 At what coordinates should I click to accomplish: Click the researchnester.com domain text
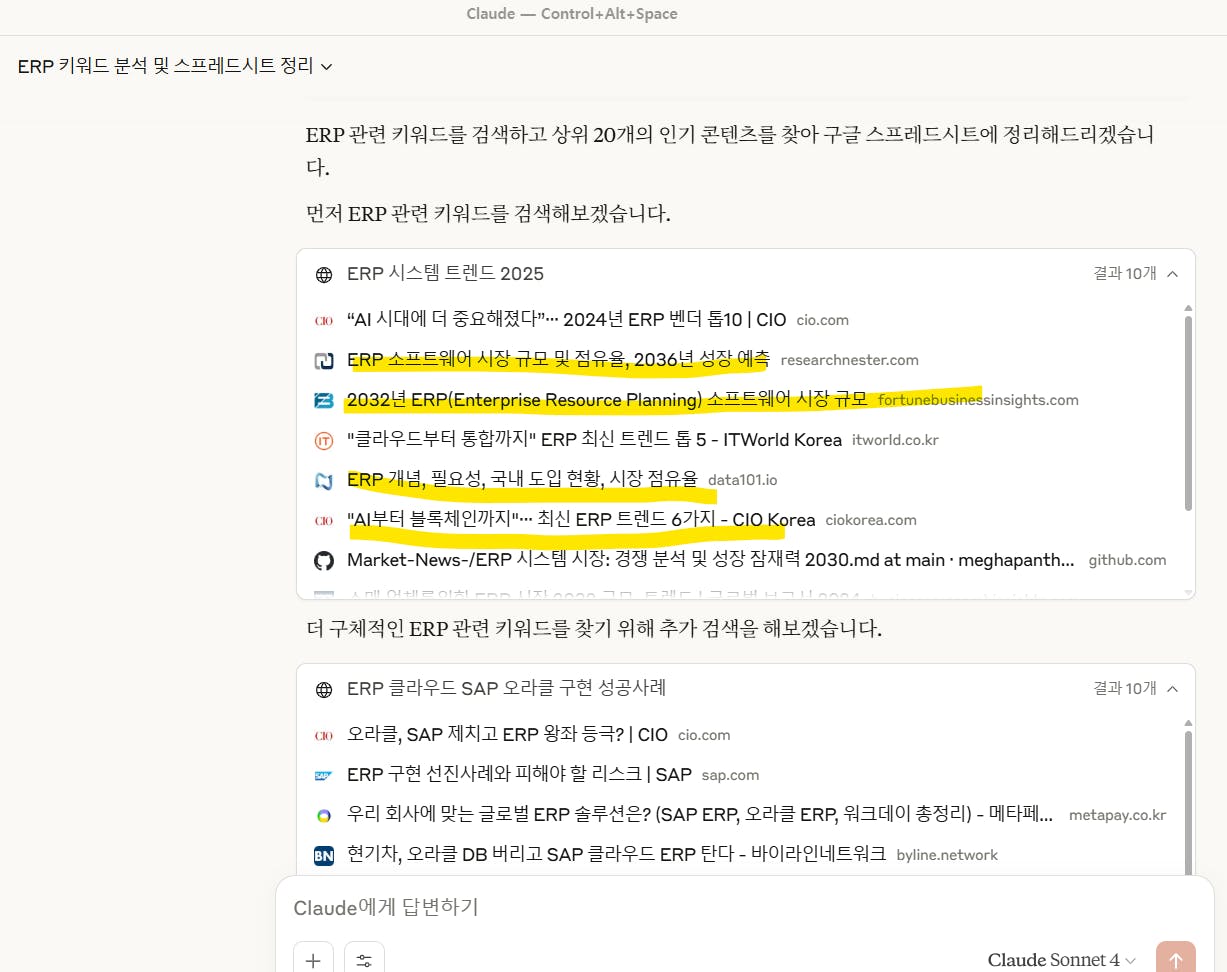coord(849,361)
